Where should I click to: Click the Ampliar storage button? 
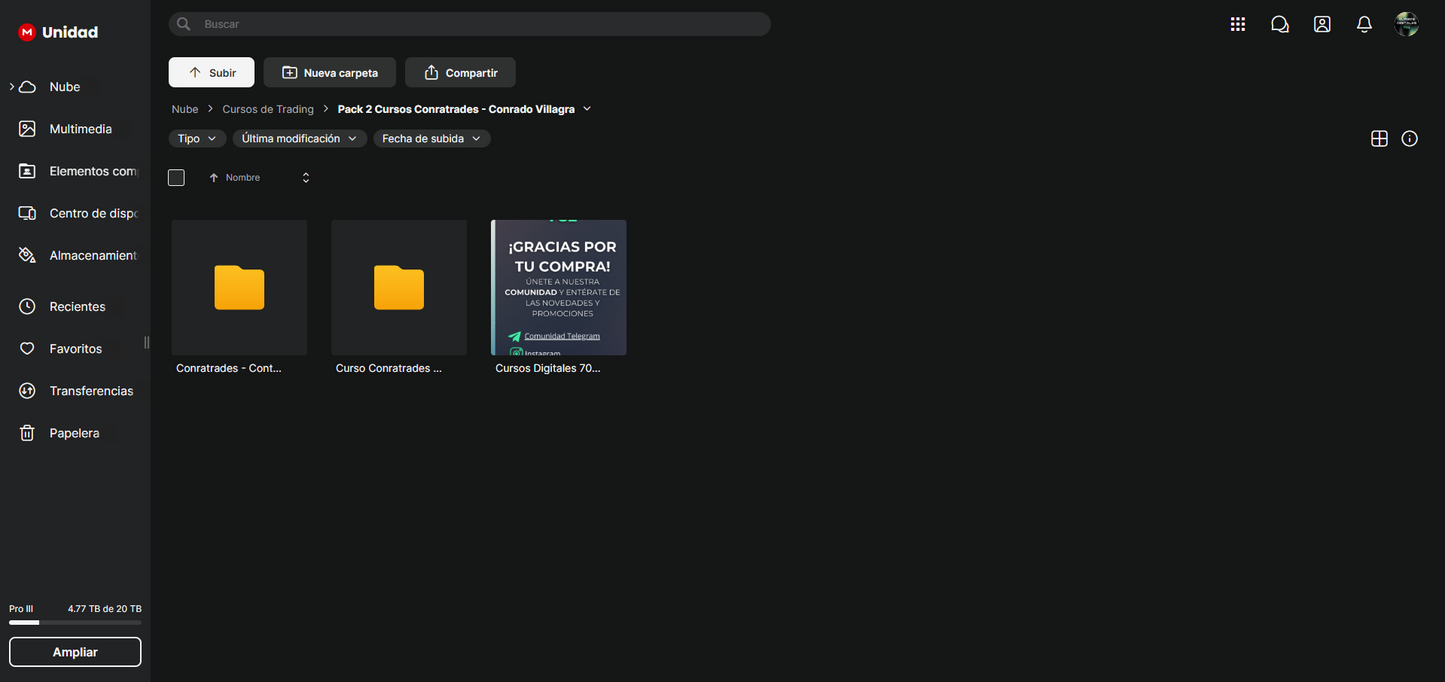click(x=75, y=652)
